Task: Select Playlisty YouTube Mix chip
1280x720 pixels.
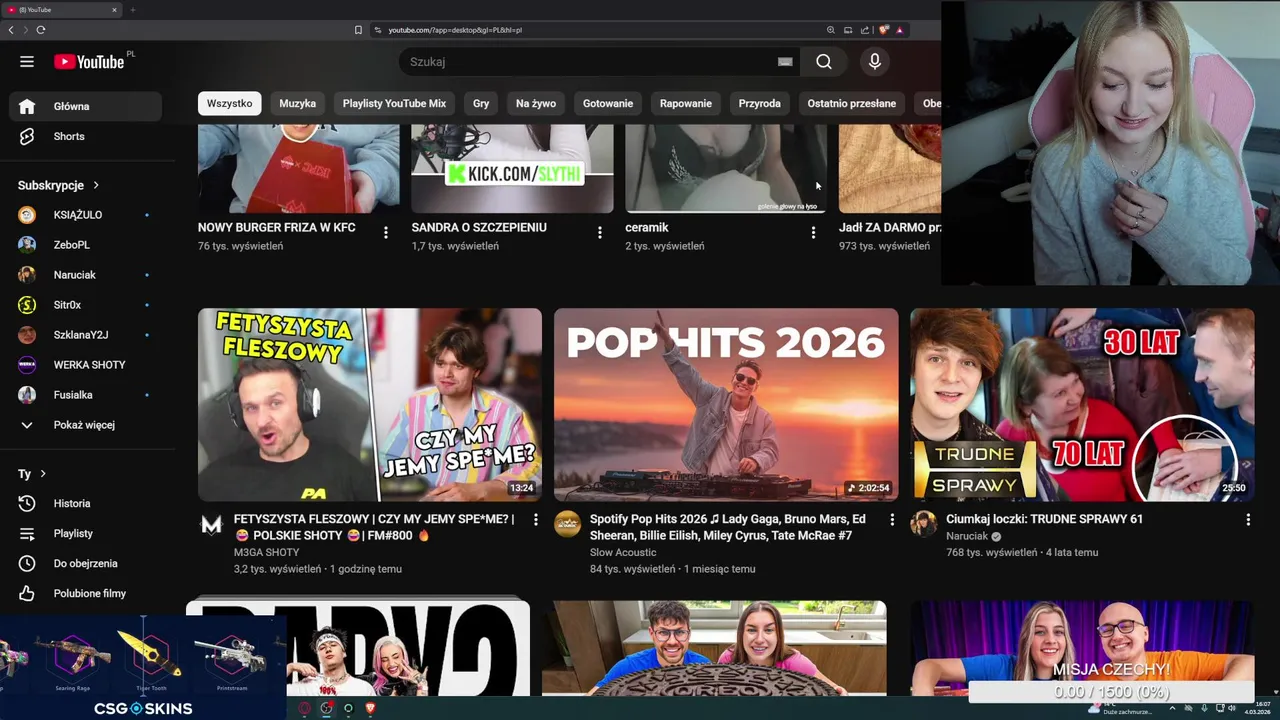Action: [x=394, y=103]
